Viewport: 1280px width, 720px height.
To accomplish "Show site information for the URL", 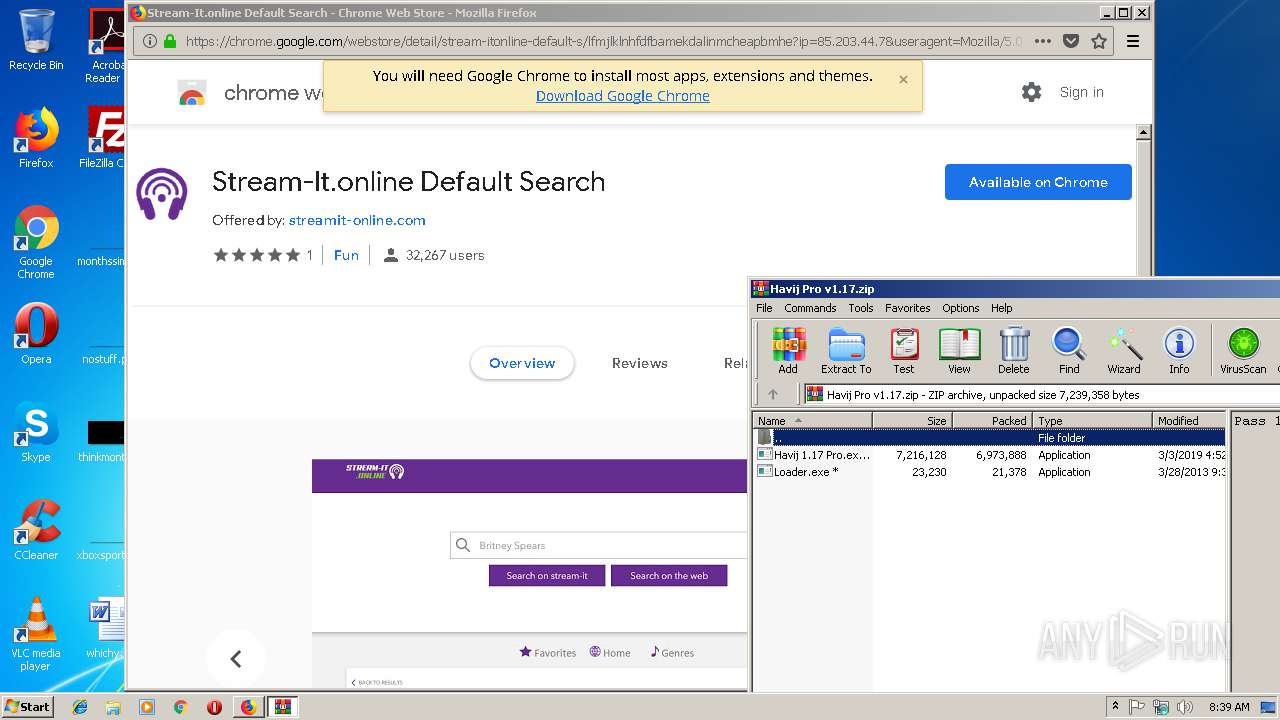I will coord(150,41).
